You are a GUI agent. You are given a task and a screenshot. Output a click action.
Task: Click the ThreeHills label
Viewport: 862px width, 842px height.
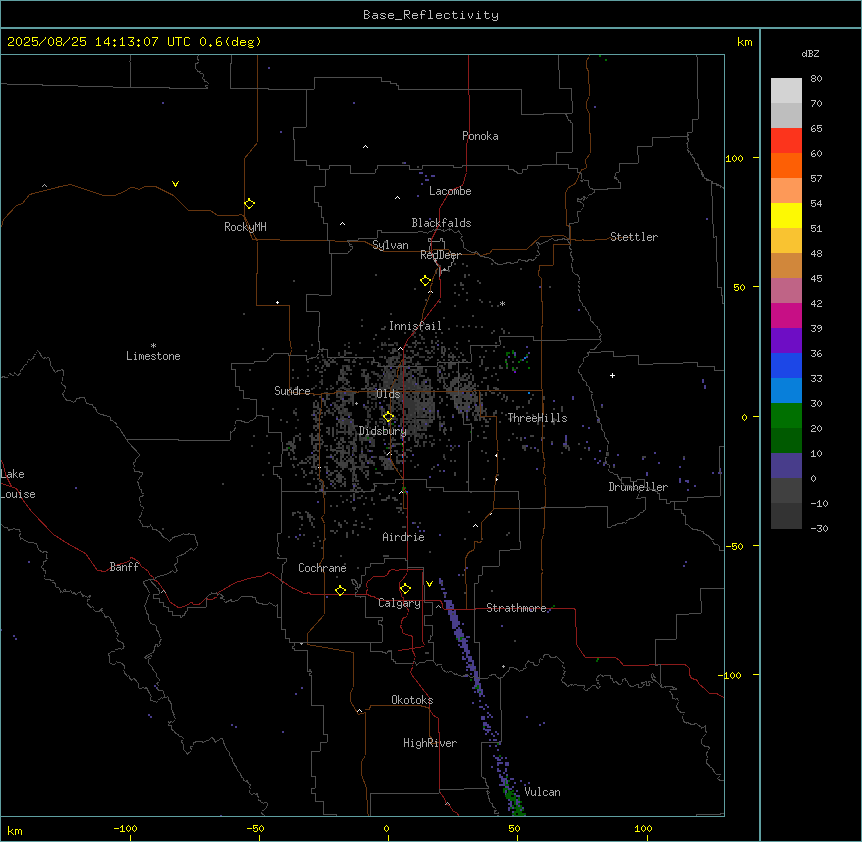pos(537,418)
